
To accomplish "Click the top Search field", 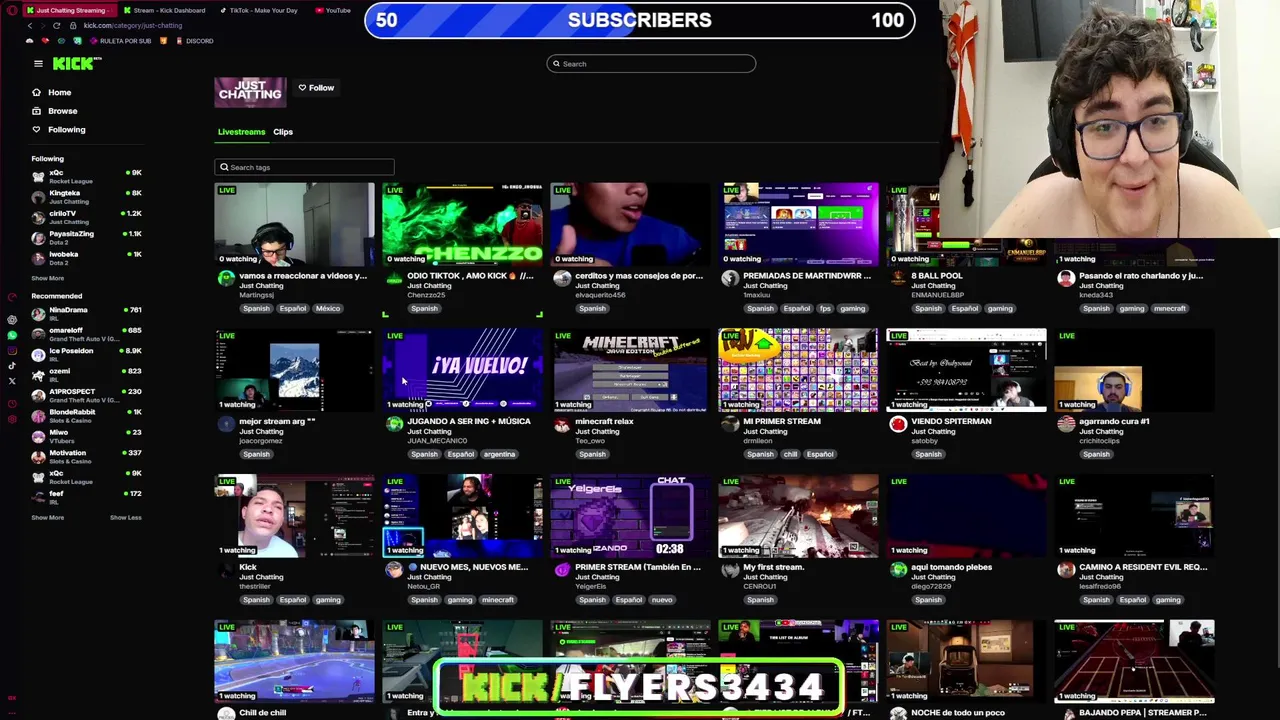I will pyautogui.click(x=651, y=64).
